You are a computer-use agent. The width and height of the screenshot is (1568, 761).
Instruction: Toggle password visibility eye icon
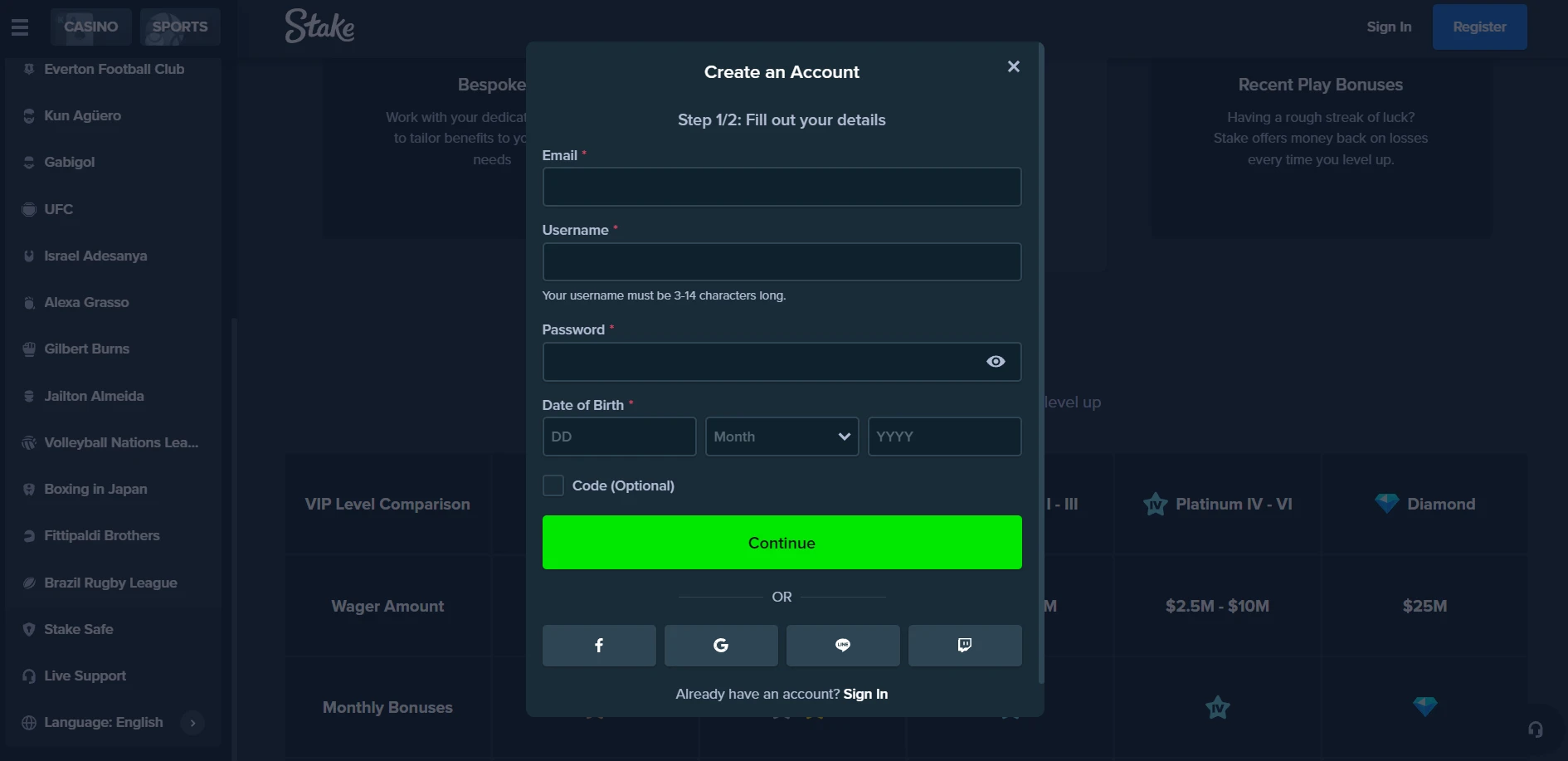click(x=996, y=361)
